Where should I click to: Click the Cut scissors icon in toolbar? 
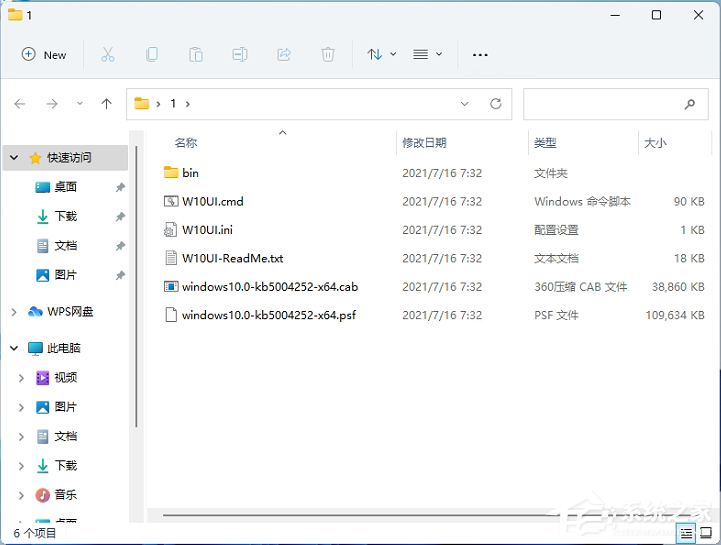pyautogui.click(x=108, y=55)
